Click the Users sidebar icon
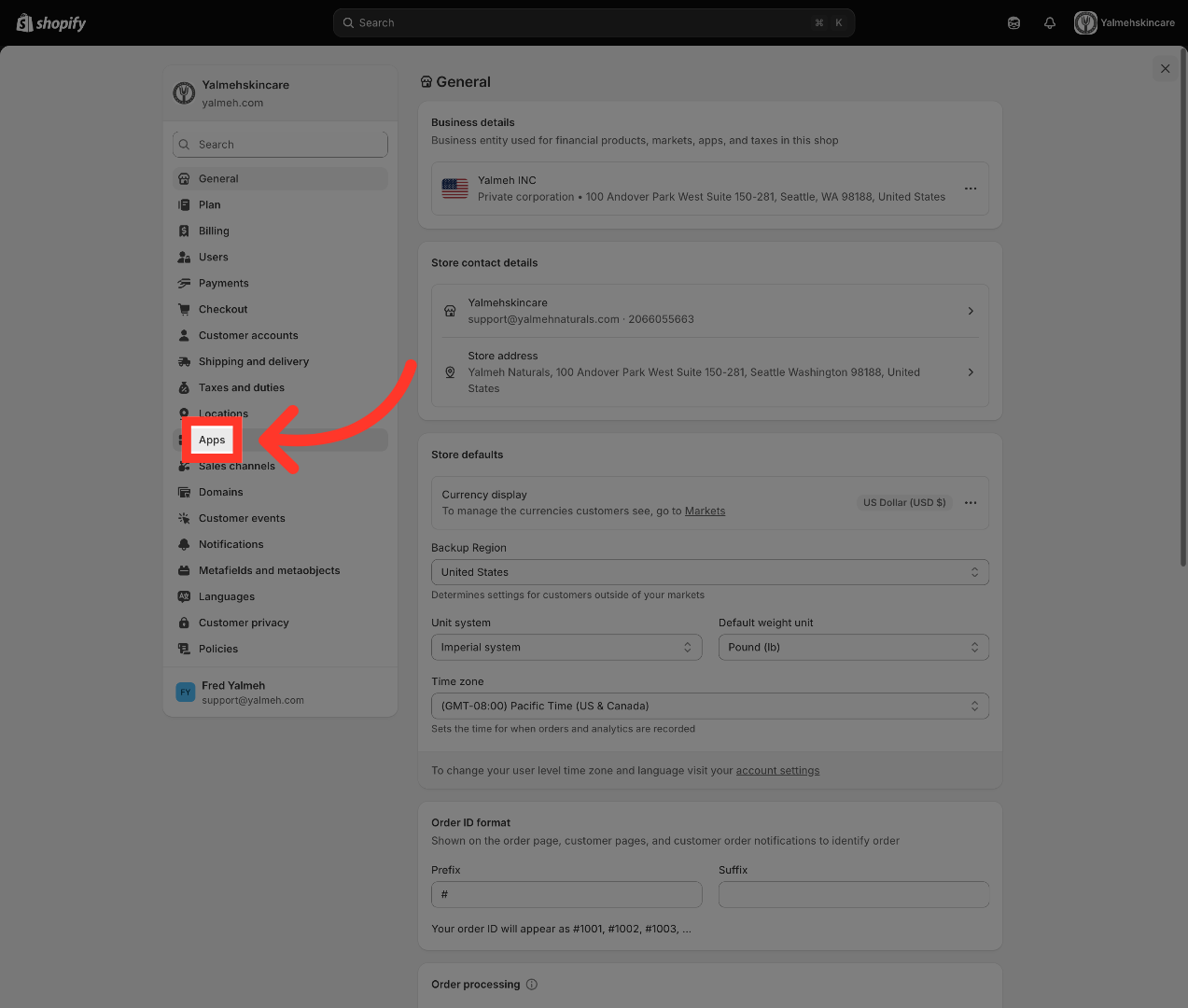Screen dimensions: 1188x1008 (184, 257)
